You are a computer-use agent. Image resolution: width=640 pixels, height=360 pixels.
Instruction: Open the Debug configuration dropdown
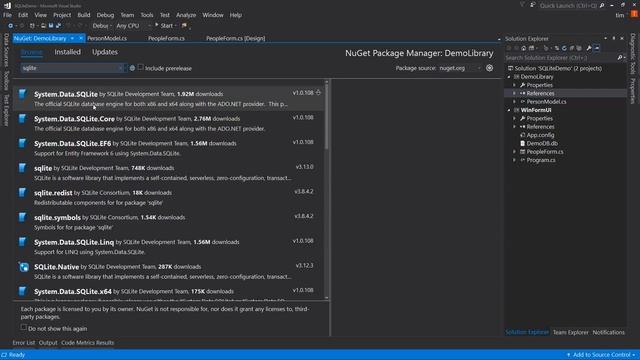pyautogui.click(x=102, y=26)
